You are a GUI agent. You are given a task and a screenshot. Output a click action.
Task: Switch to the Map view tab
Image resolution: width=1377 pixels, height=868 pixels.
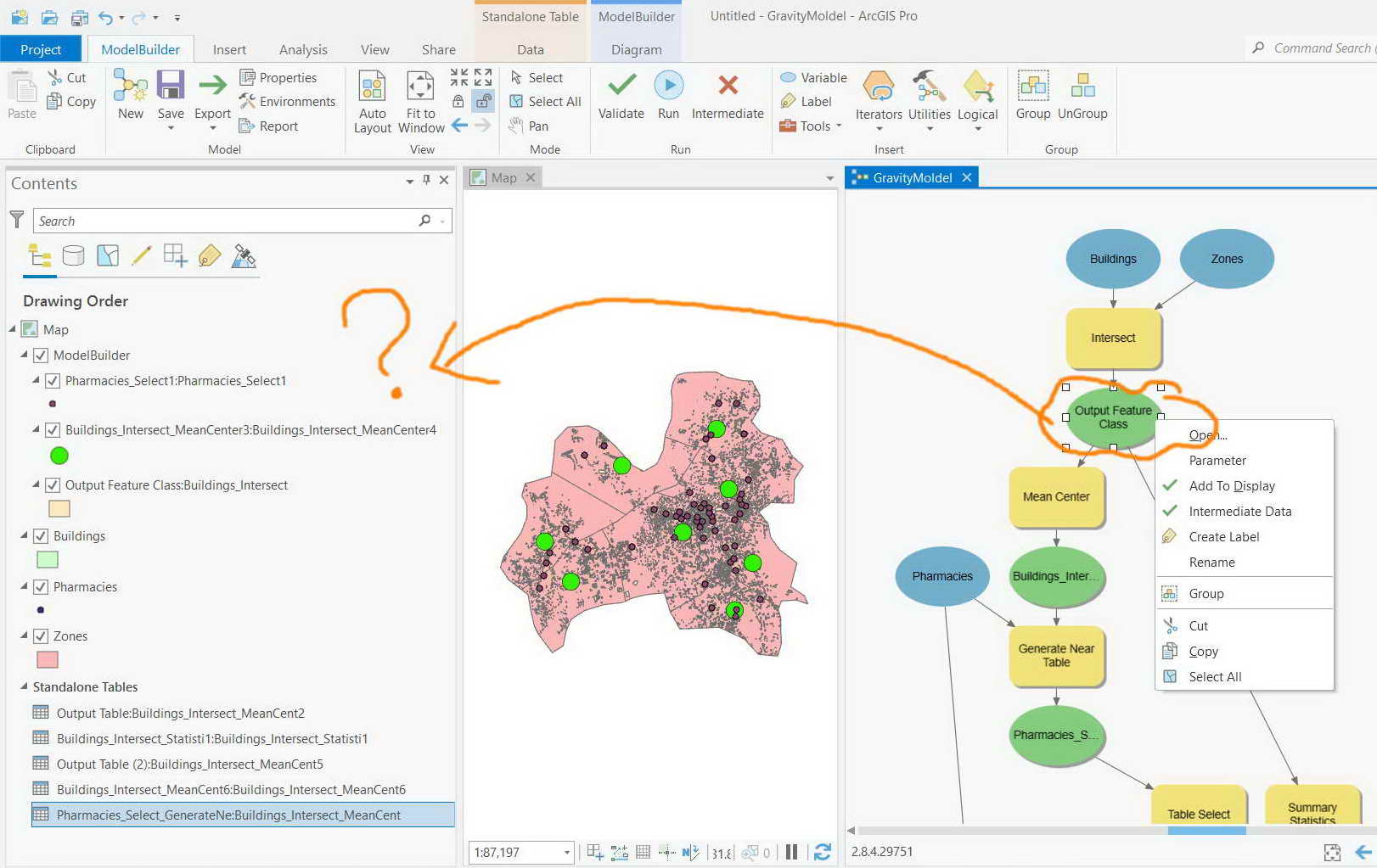click(504, 177)
